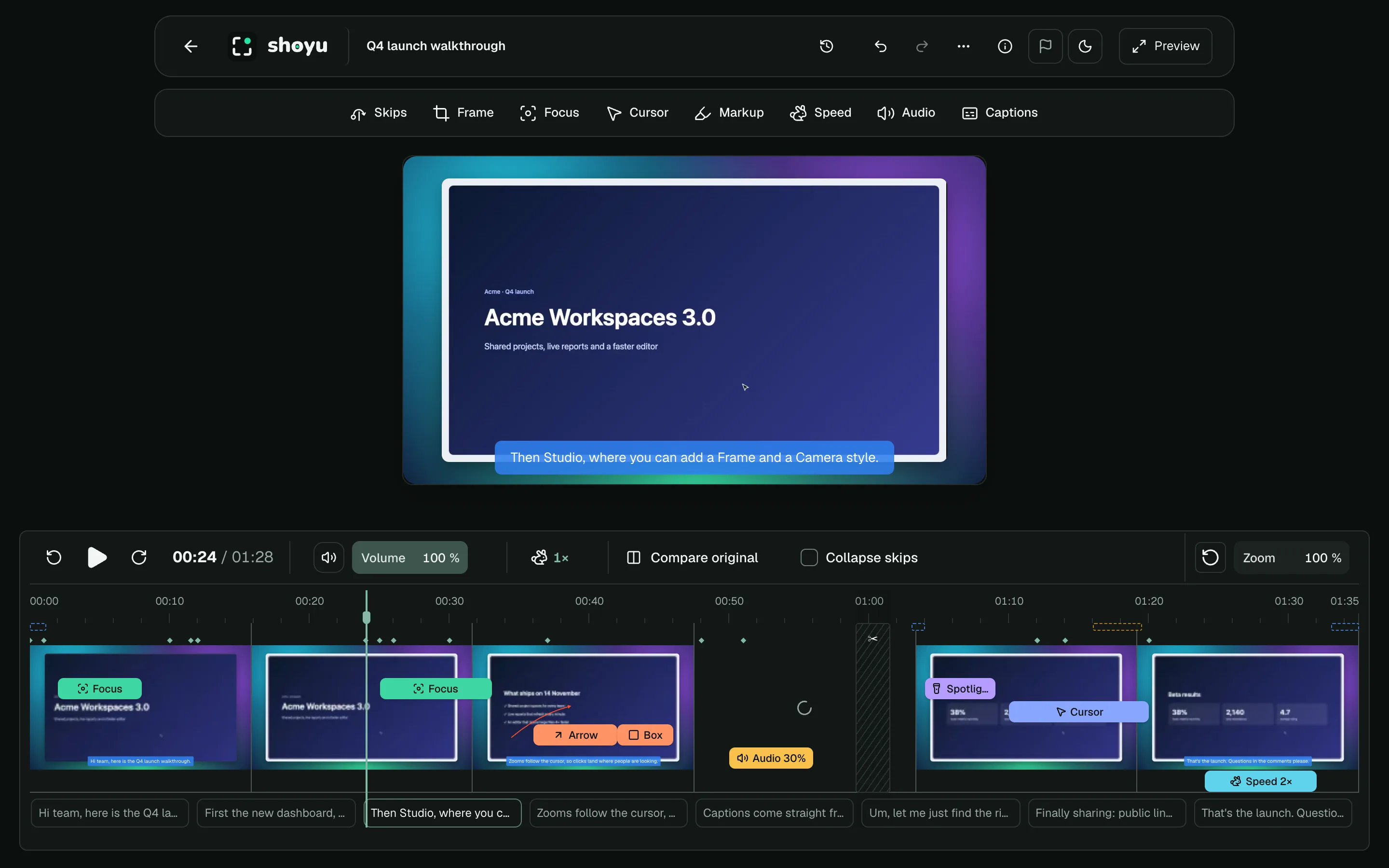
Task: Toggle dark mode moon icon
Action: pyautogui.click(x=1085, y=46)
